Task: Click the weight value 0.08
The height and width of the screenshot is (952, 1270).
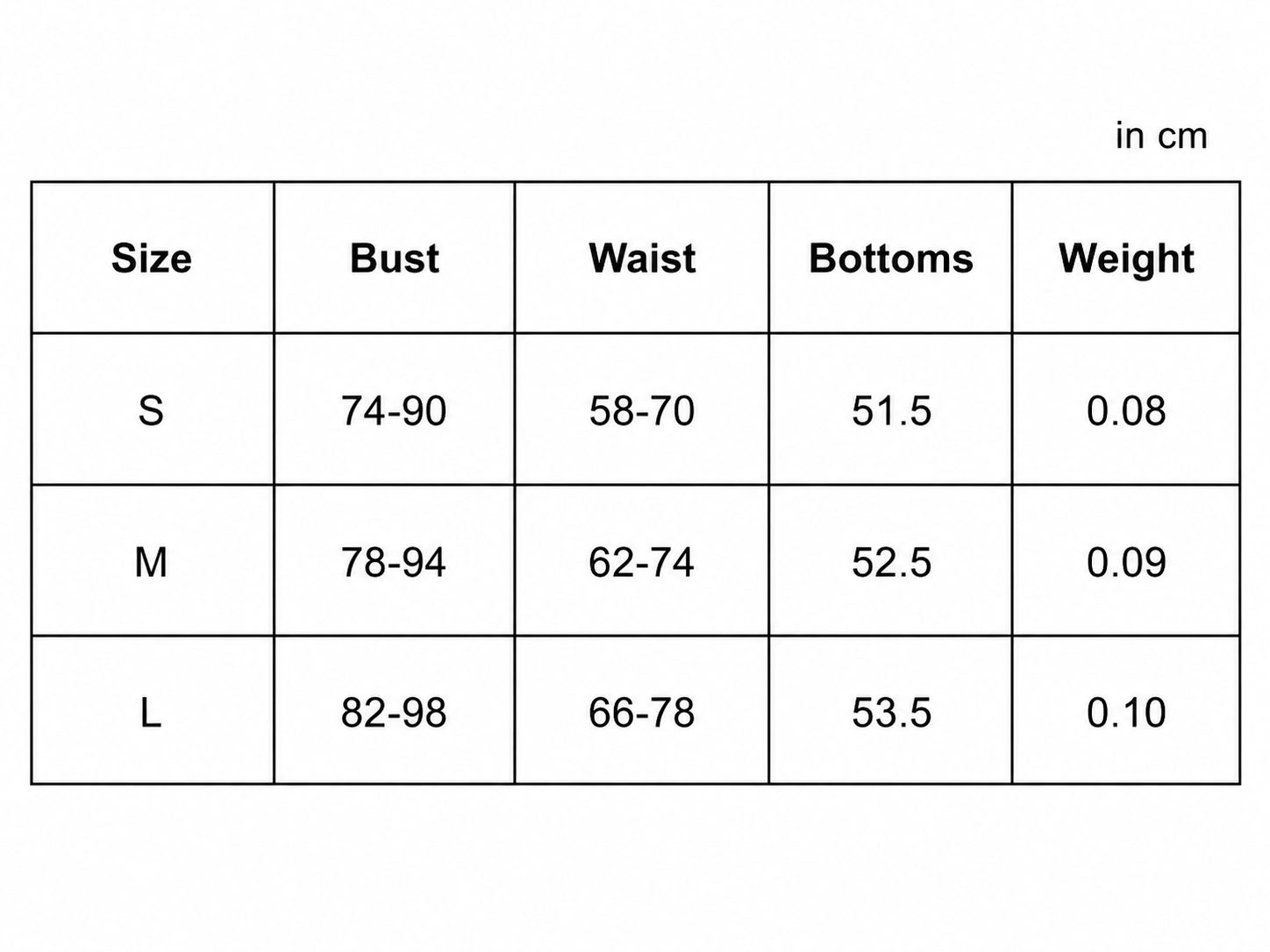Action: click(x=1126, y=410)
